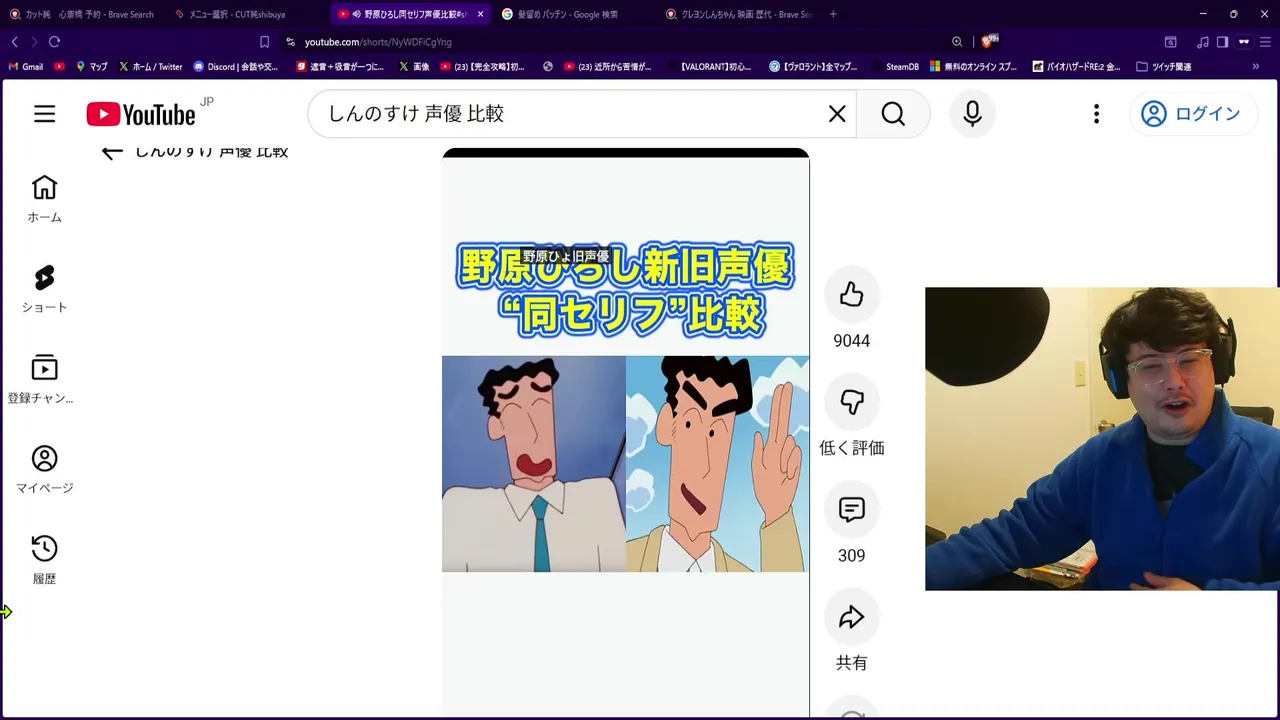Open 【ヴァロラント】全マップ... bookmark
1280x720 pixels.
[x=813, y=67]
